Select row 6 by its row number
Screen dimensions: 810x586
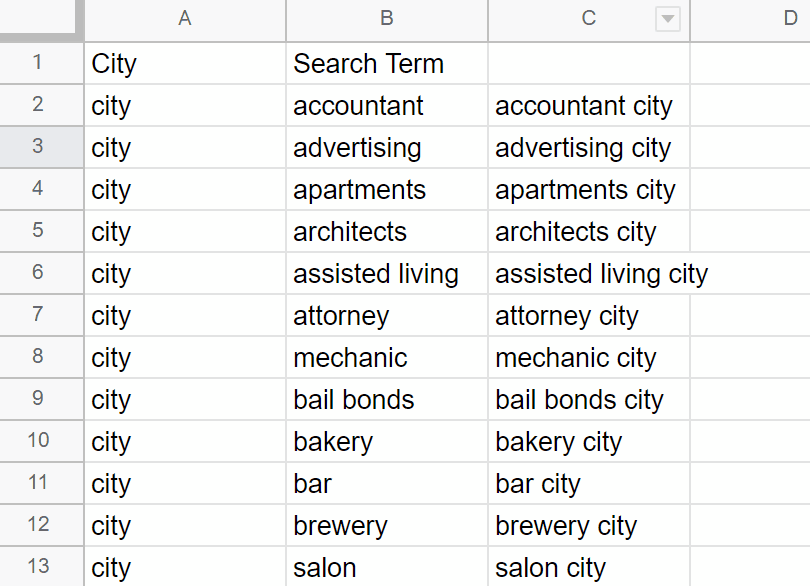(38, 273)
